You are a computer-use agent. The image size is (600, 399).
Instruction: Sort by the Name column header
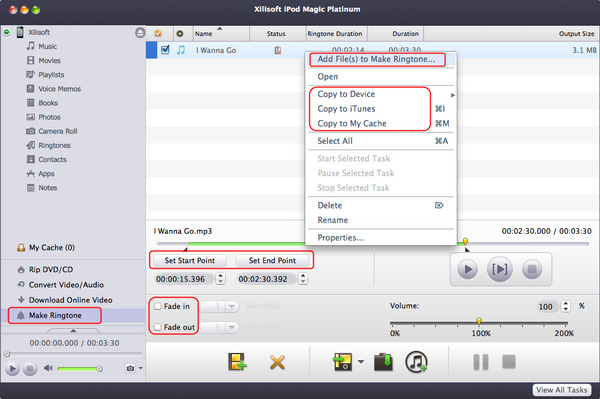coord(221,34)
